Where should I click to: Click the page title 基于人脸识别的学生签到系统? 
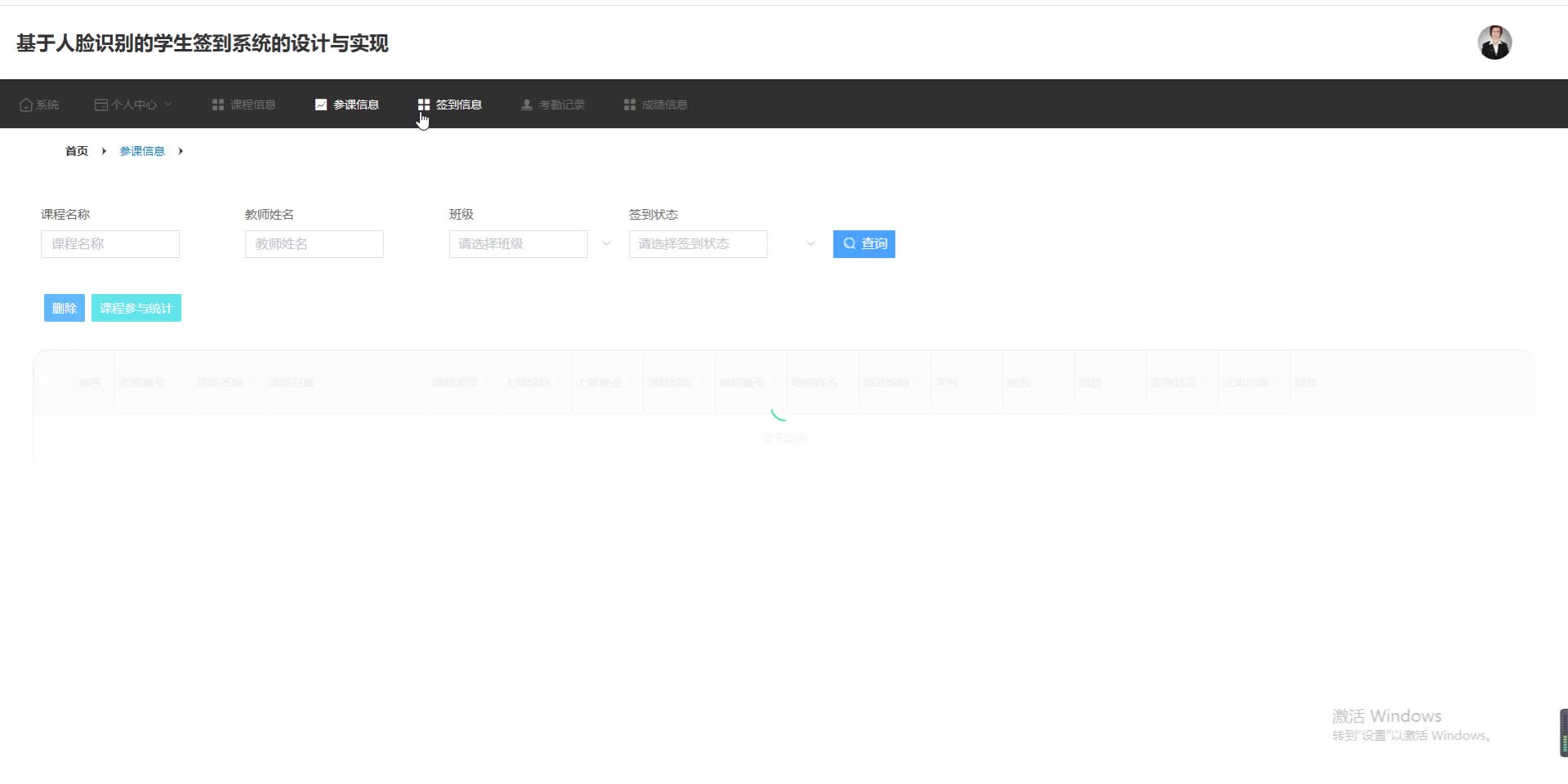pos(202,43)
